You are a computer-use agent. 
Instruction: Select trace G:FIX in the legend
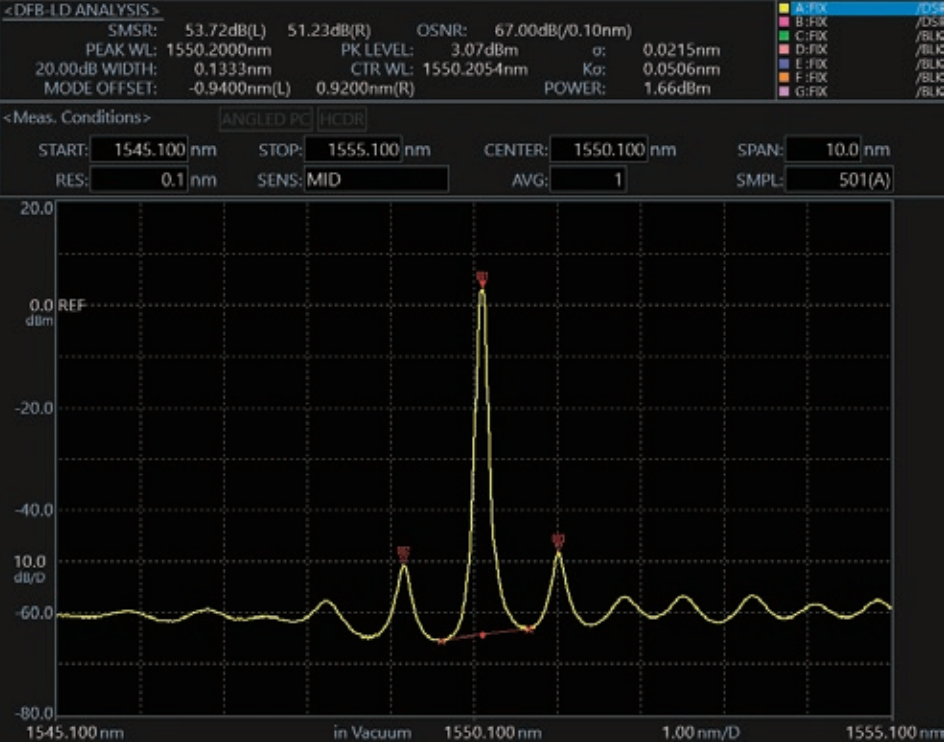810,91
